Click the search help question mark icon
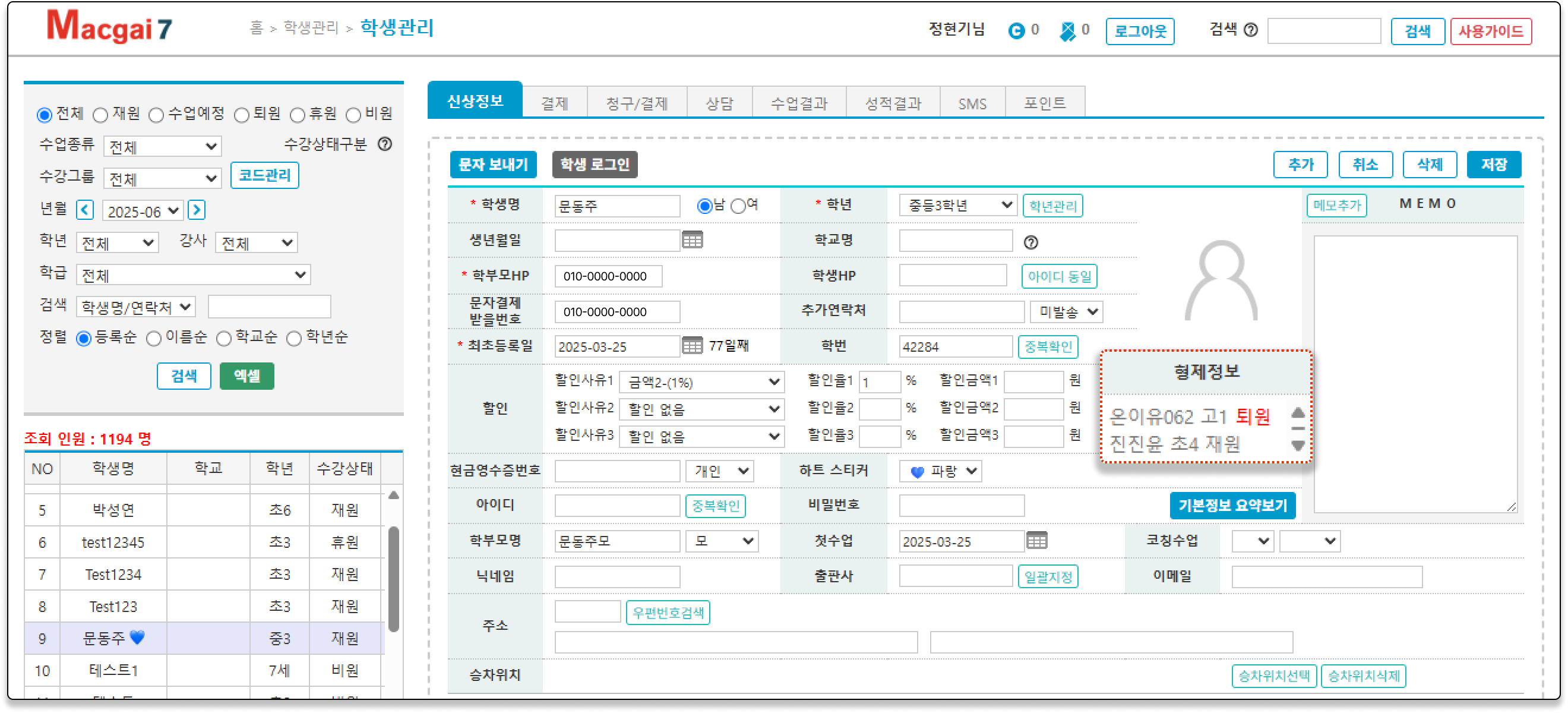 click(1250, 30)
